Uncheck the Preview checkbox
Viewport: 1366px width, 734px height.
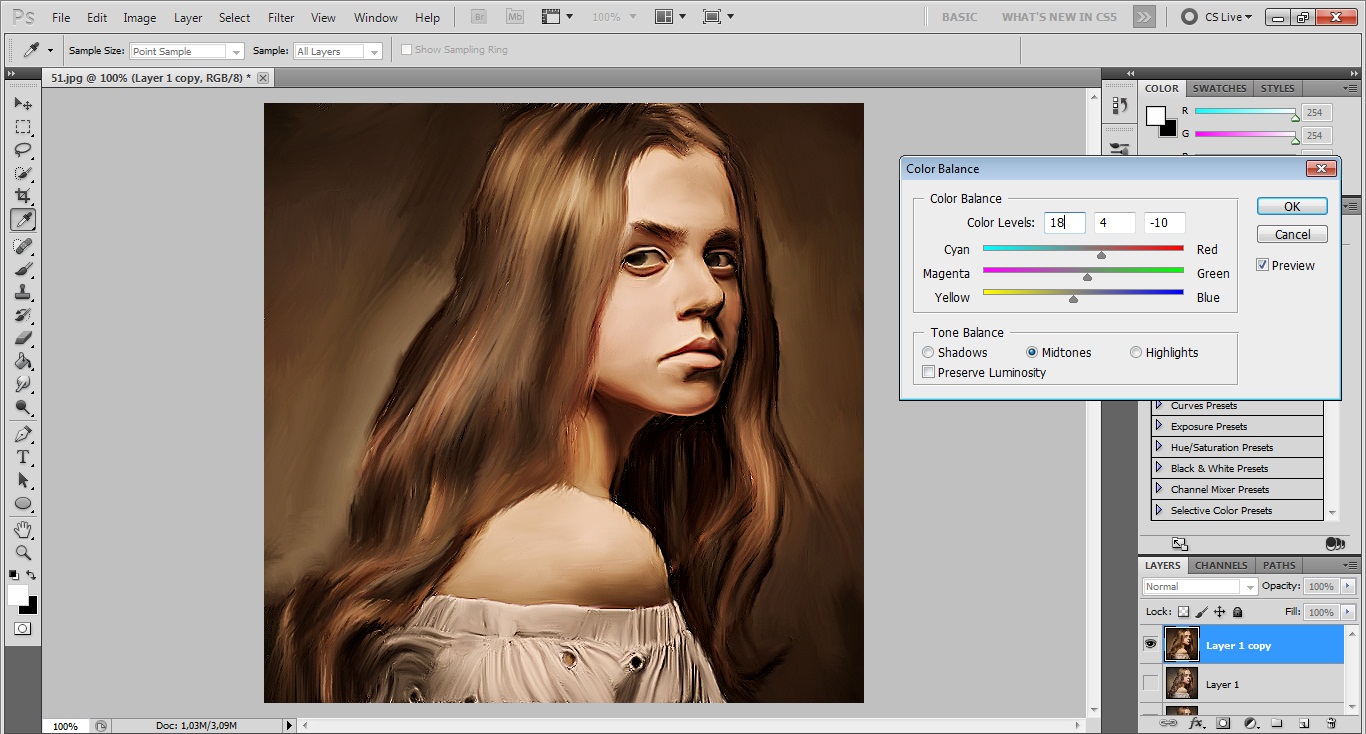pos(1263,265)
